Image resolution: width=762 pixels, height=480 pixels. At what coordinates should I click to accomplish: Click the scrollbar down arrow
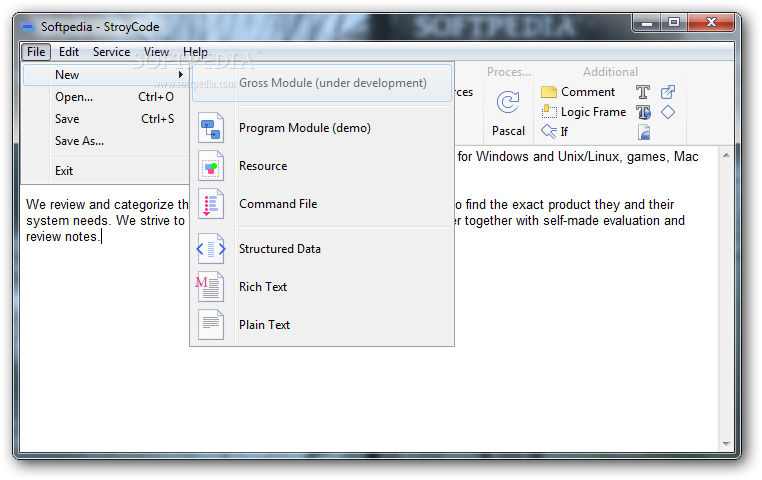(726, 444)
